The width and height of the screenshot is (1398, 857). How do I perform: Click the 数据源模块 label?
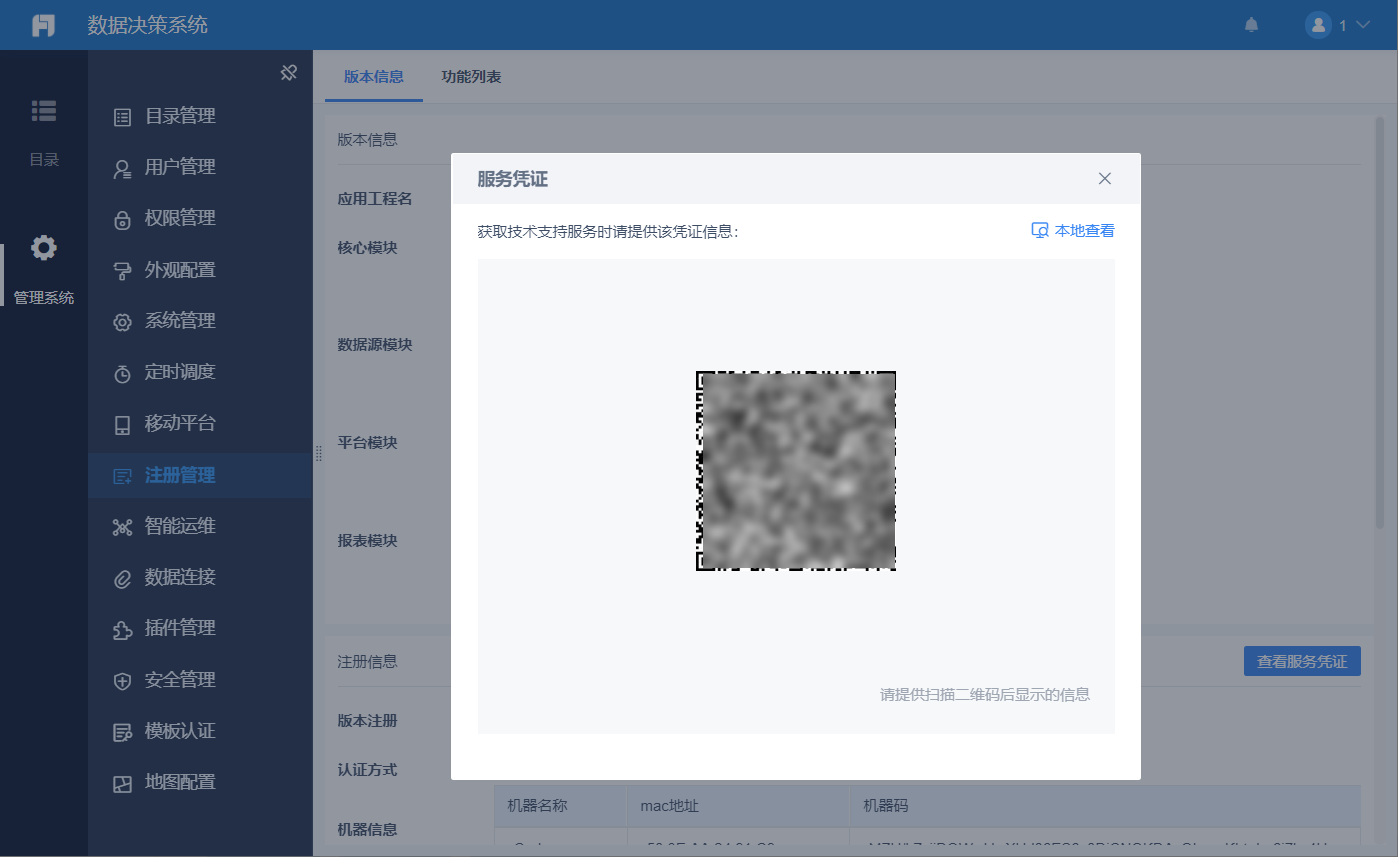[x=375, y=345]
